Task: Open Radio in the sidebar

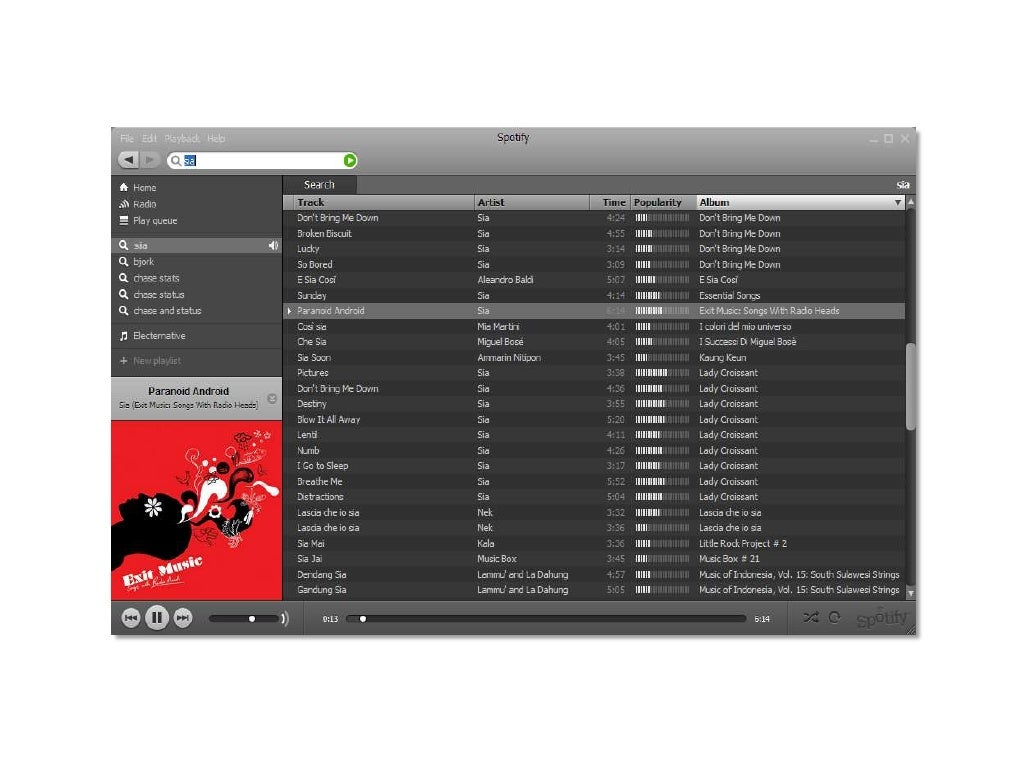Action: 144,204
